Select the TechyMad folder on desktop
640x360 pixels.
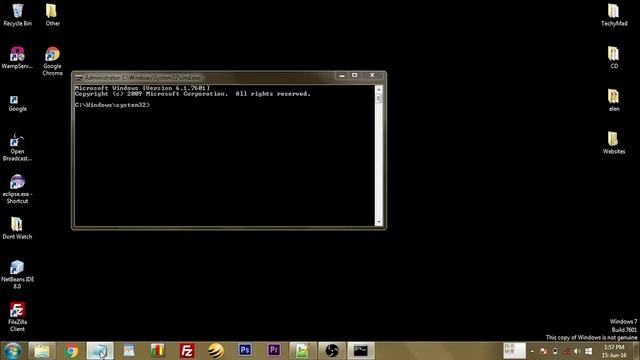614,15
